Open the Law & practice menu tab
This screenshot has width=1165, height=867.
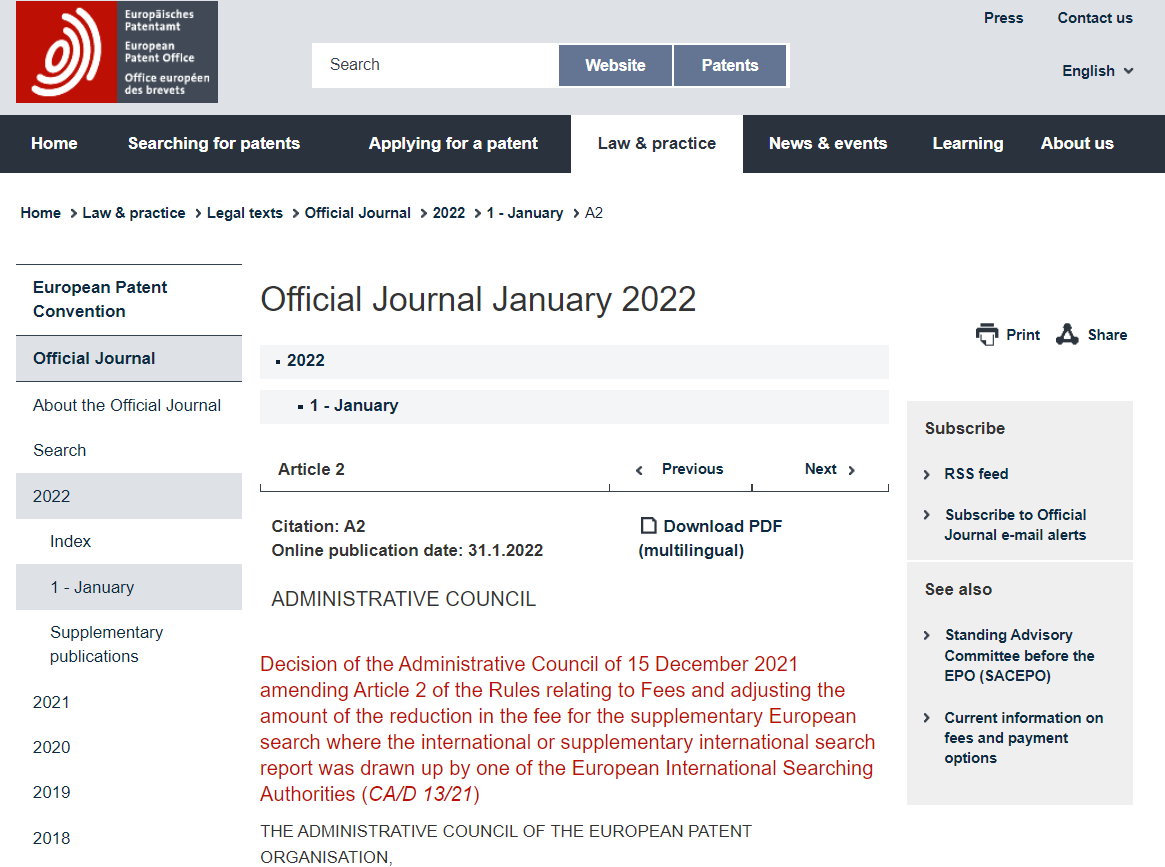[656, 143]
